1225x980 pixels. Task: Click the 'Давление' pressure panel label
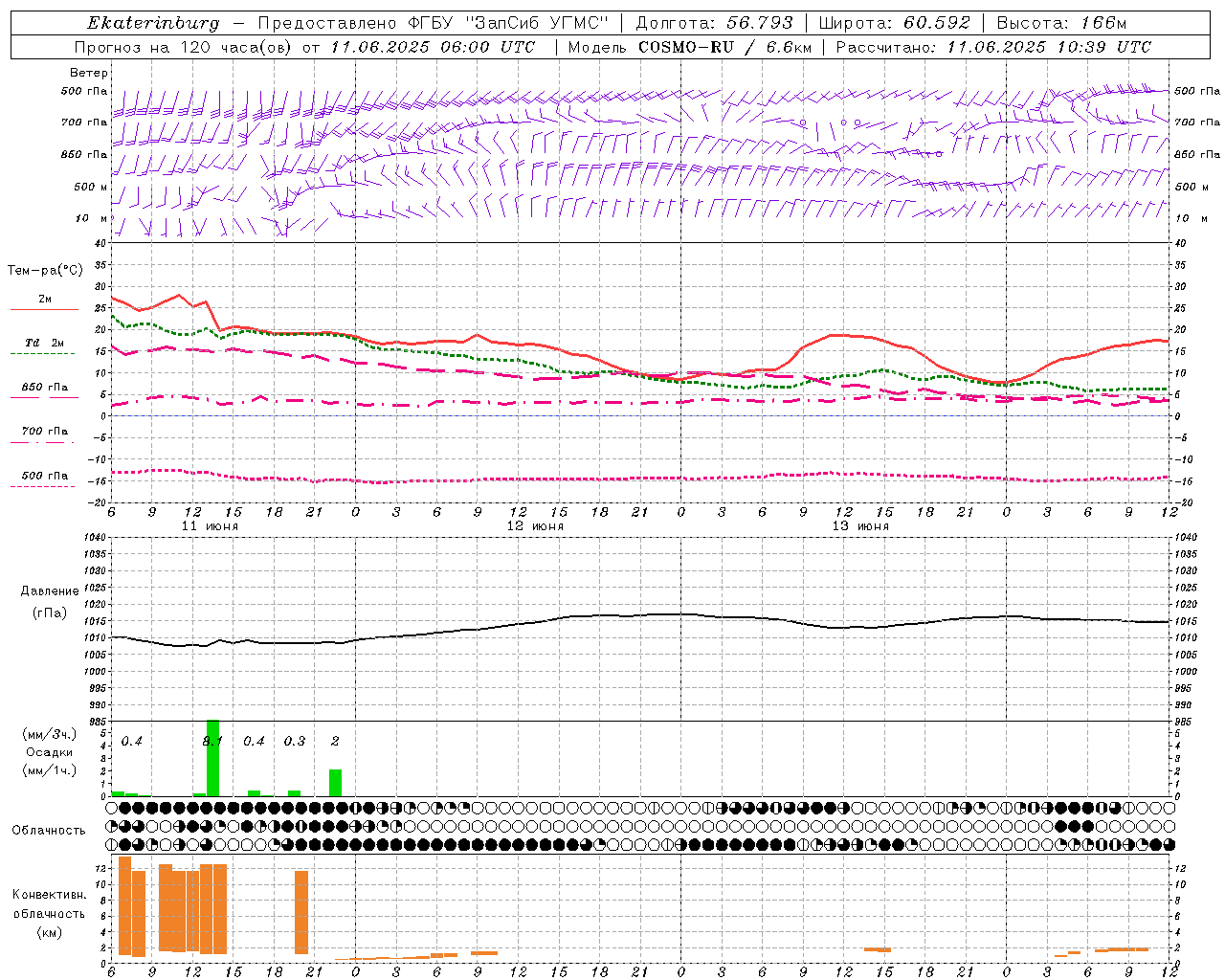[x=50, y=591]
